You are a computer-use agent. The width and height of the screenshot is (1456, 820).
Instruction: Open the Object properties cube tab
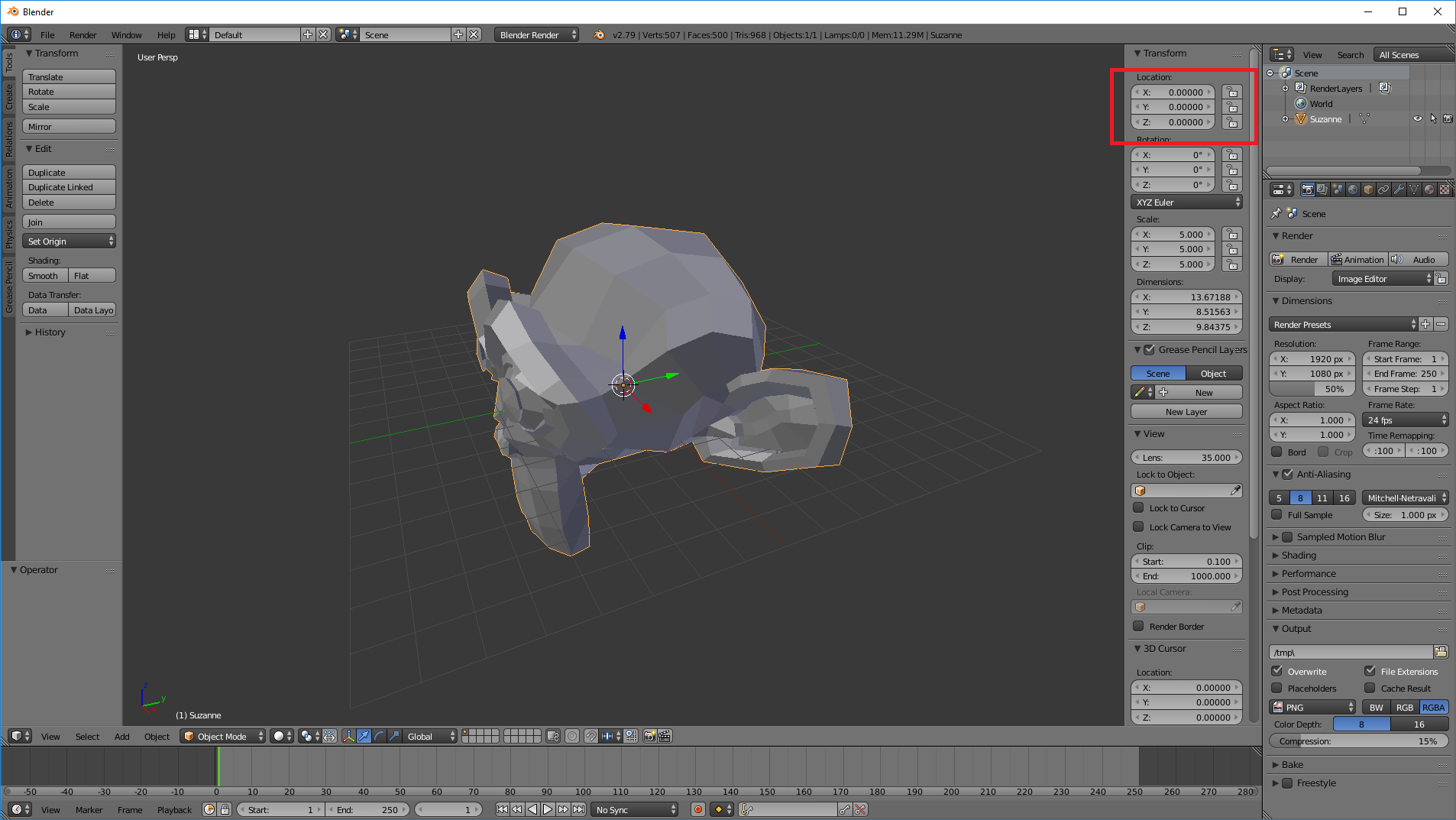coord(1368,190)
